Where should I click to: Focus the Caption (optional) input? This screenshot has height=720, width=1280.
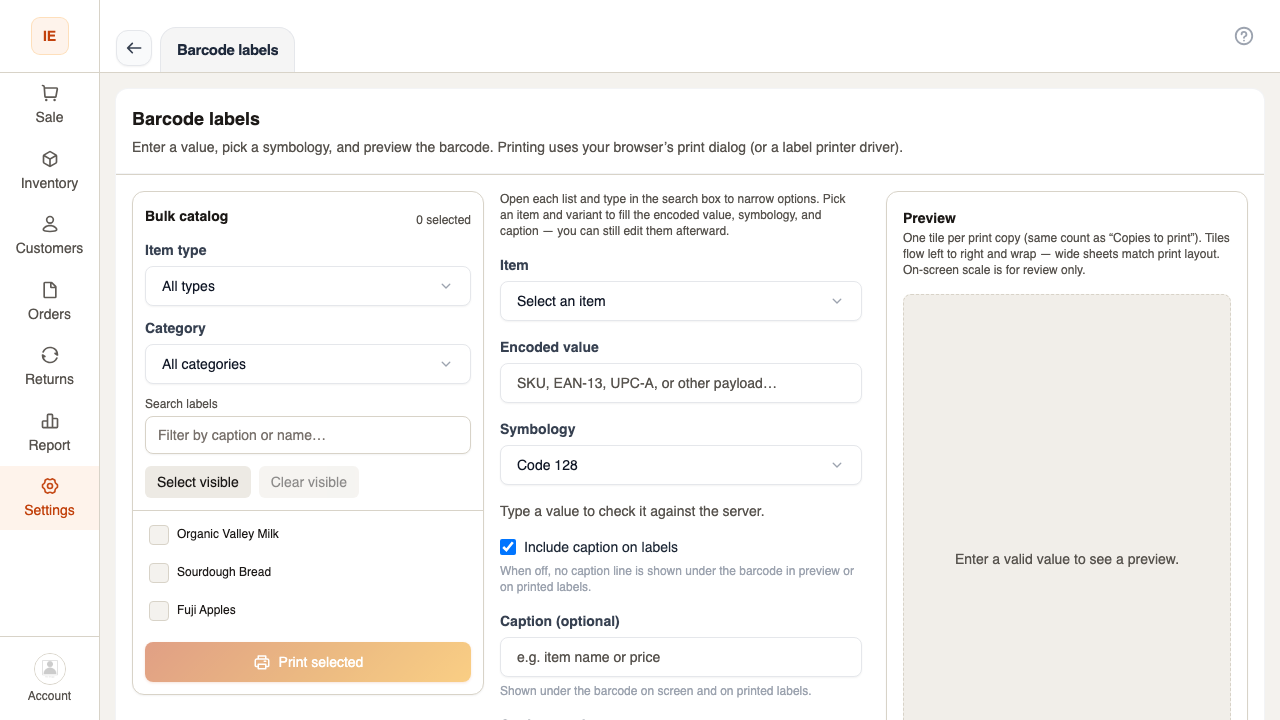(x=681, y=657)
